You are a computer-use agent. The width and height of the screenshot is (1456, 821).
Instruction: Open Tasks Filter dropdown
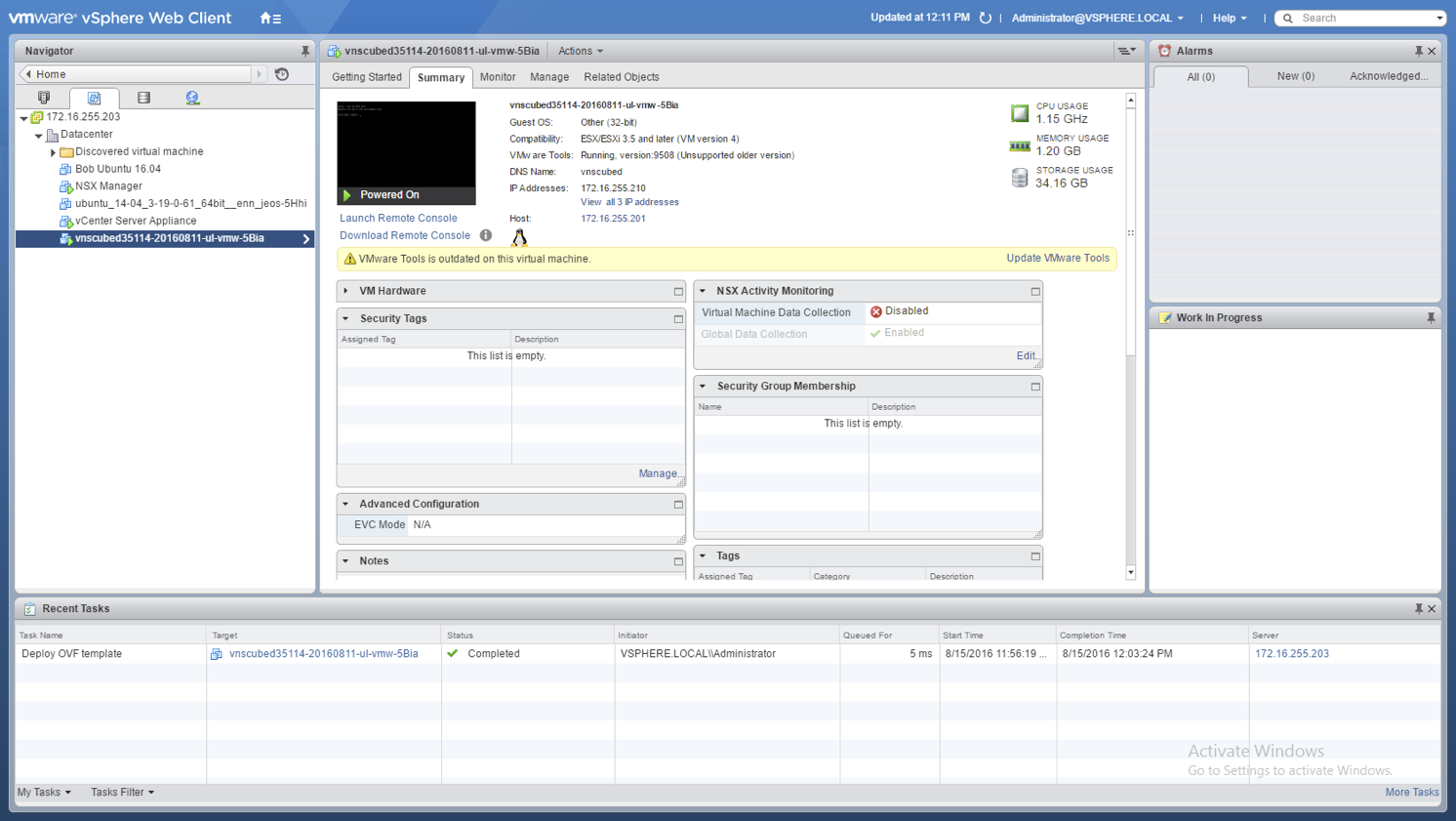[x=122, y=793]
